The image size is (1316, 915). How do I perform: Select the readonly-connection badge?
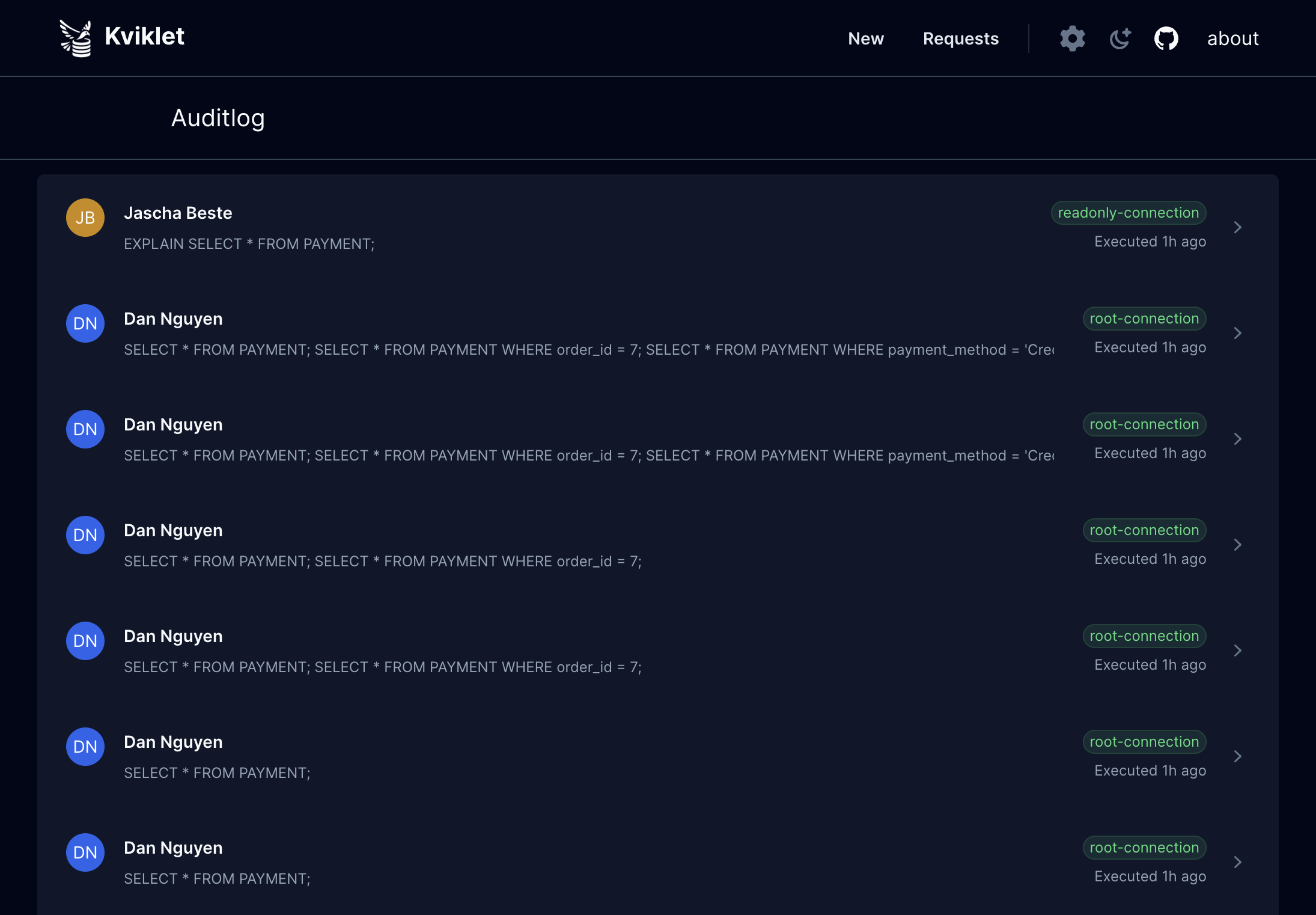1128,212
